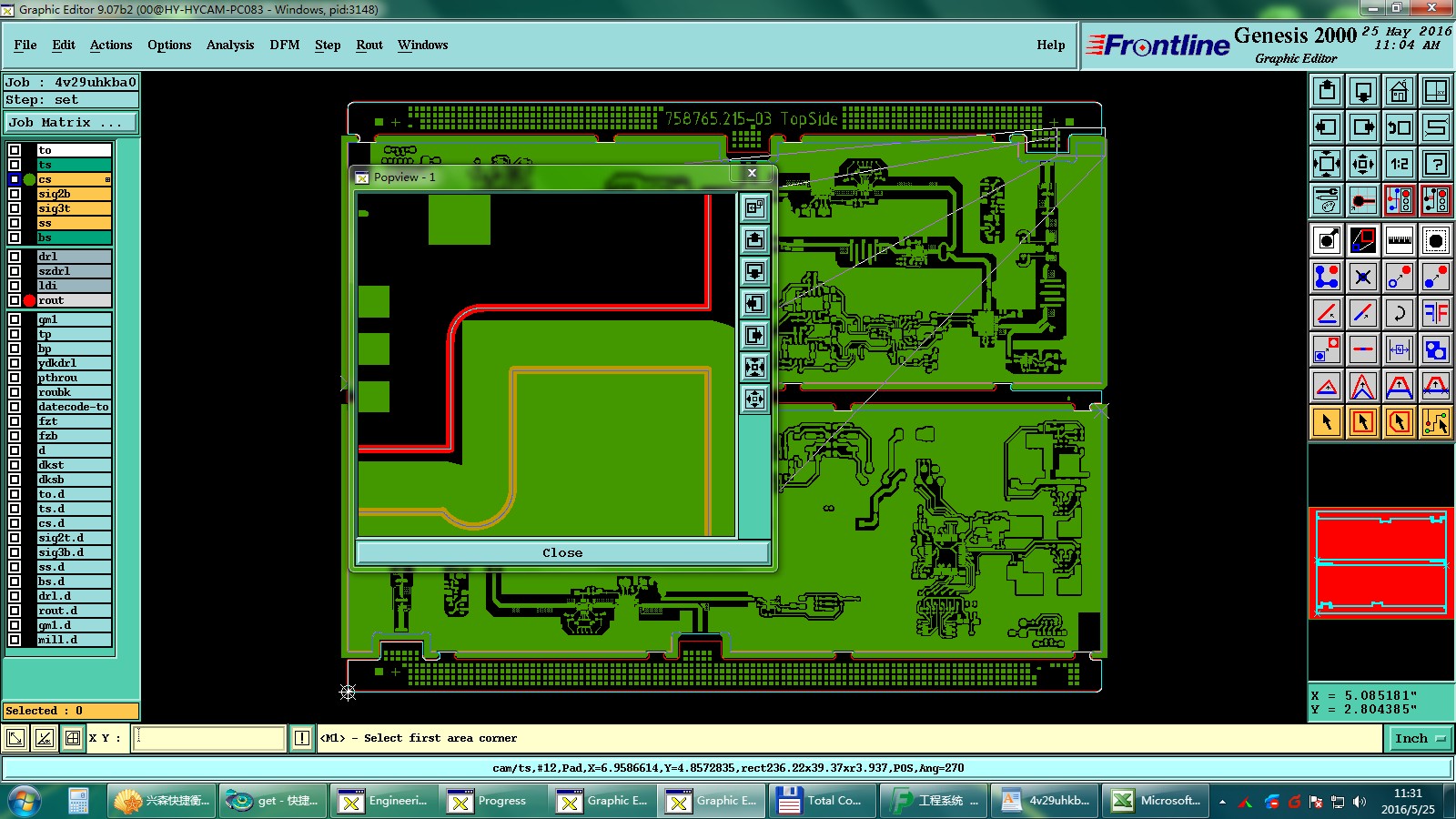Screen dimensions: 1456x819
Task: Click the Home view icon
Action: coord(1400,91)
